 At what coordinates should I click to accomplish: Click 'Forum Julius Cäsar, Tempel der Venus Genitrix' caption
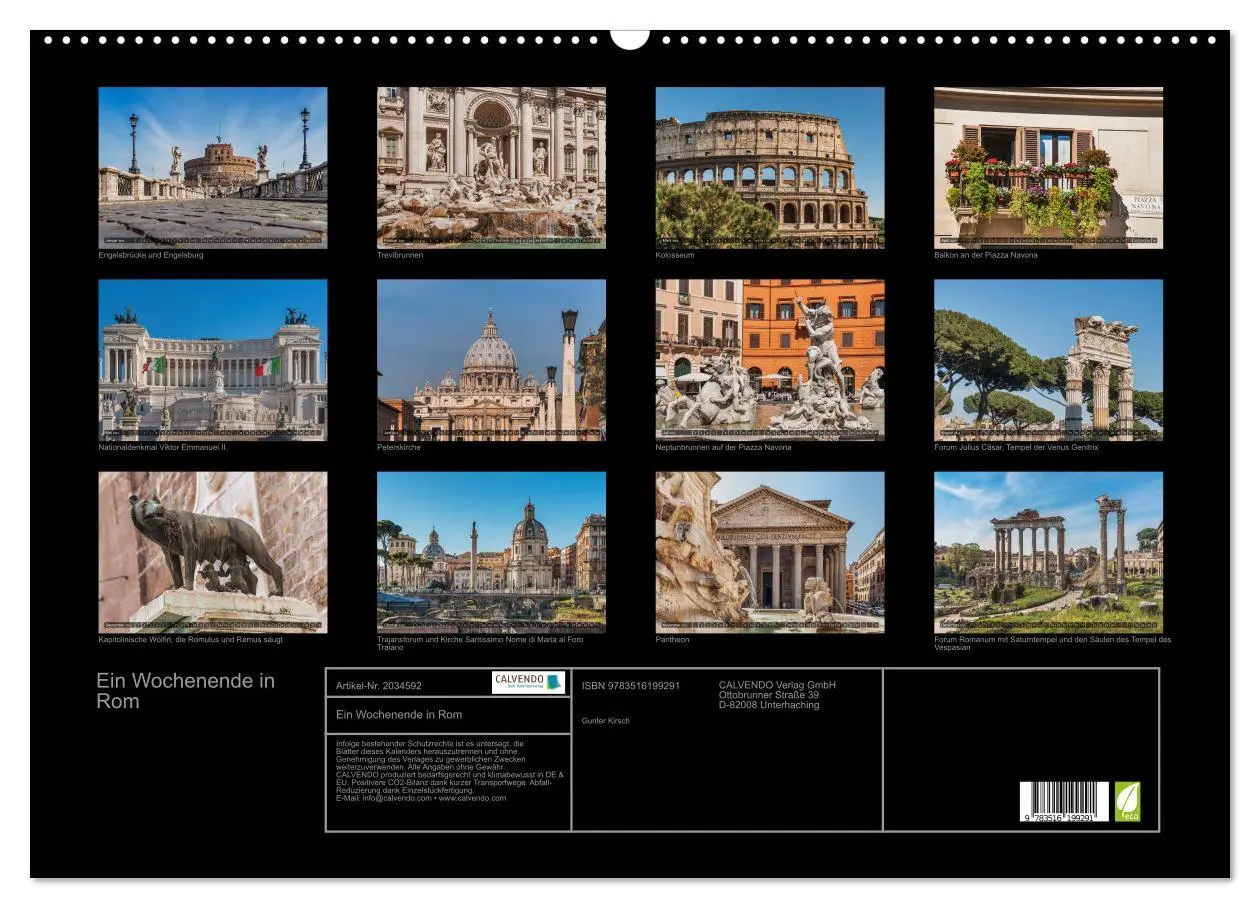coord(1016,447)
